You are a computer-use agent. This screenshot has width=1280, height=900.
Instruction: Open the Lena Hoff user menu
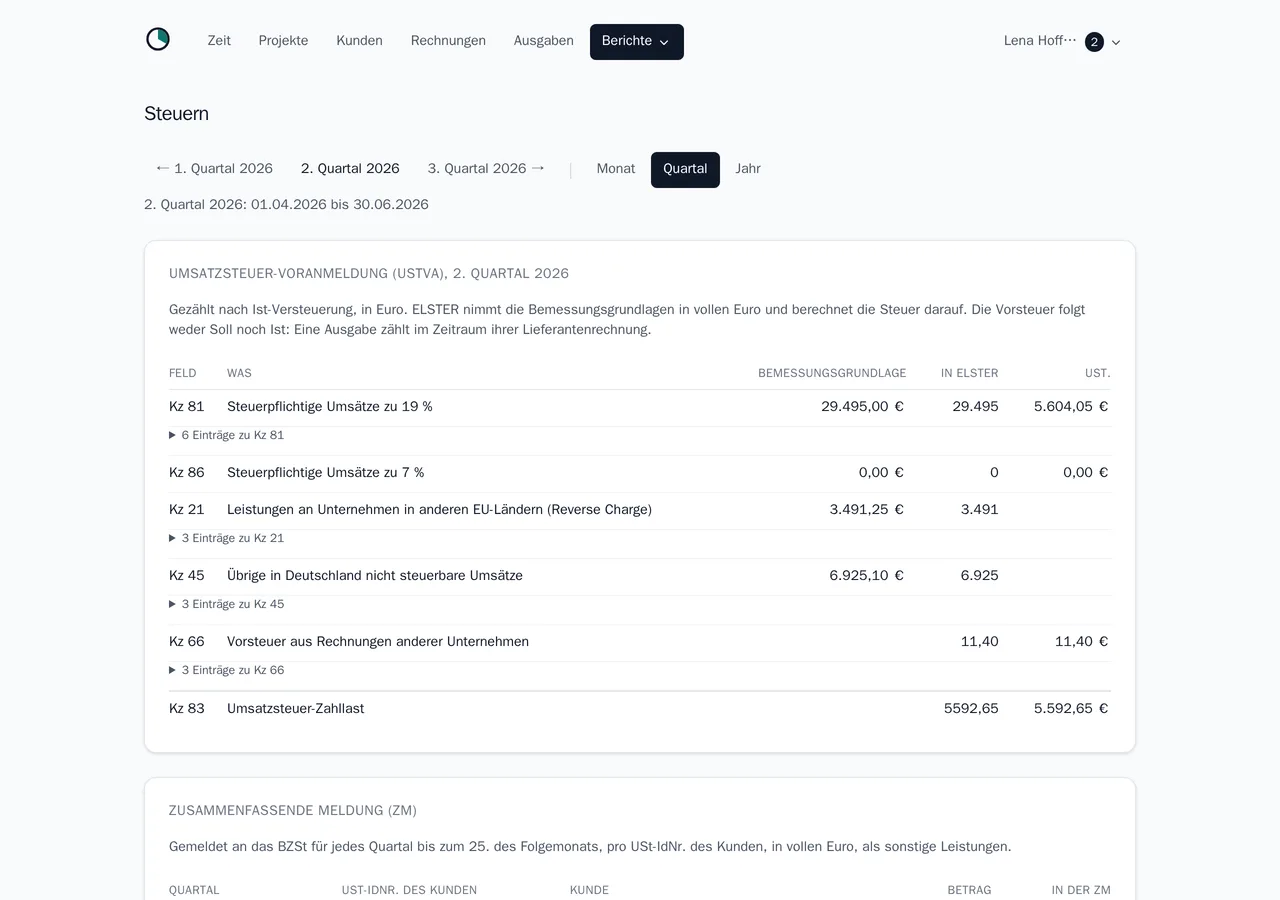[x=1062, y=42]
